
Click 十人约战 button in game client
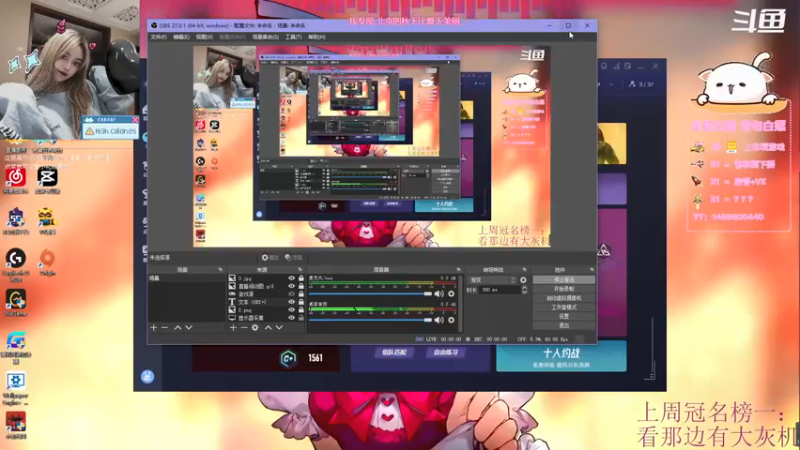pos(561,357)
